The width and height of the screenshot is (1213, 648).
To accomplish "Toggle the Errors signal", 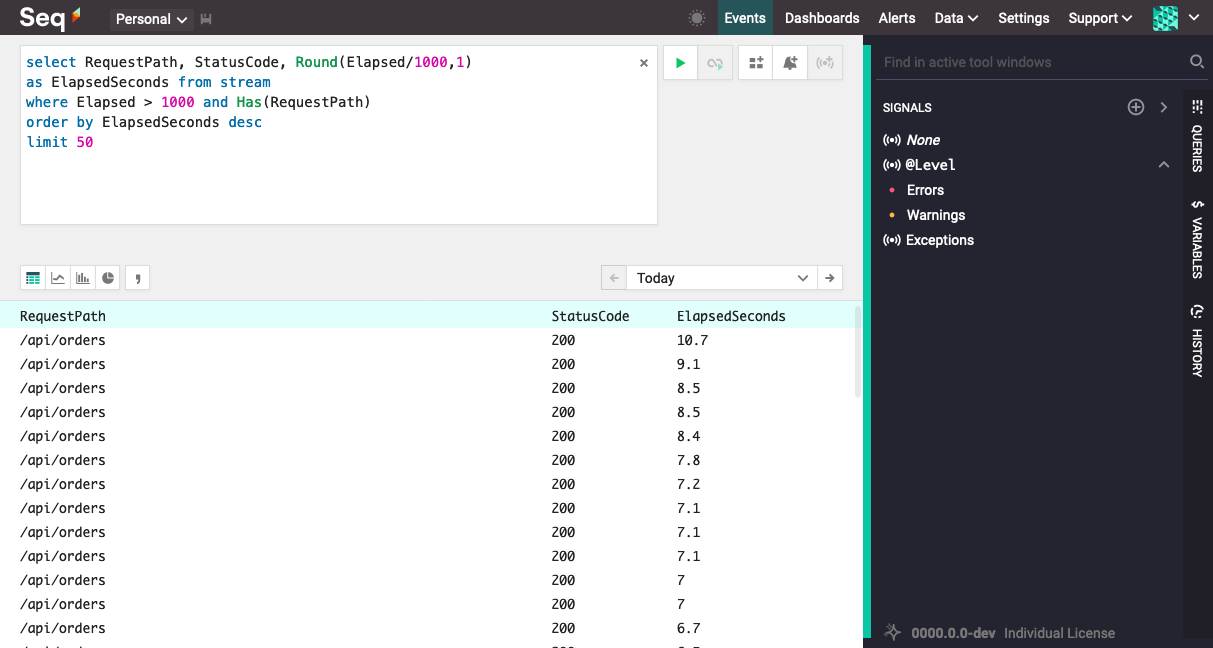I will tap(925, 190).
